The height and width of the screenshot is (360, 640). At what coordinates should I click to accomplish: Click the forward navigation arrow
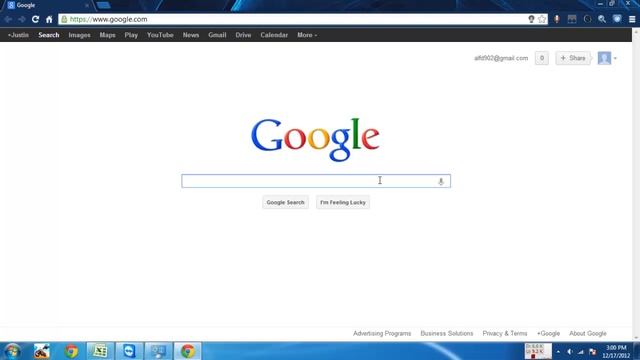coord(22,19)
